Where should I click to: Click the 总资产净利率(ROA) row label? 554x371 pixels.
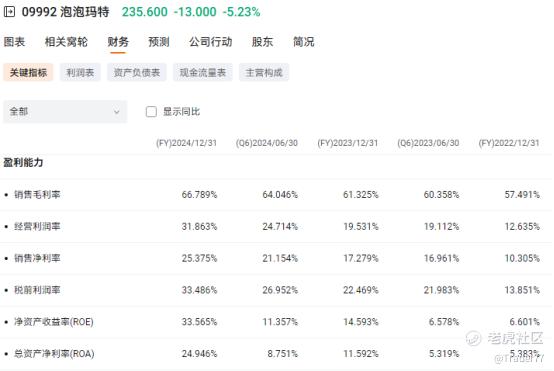point(54,354)
